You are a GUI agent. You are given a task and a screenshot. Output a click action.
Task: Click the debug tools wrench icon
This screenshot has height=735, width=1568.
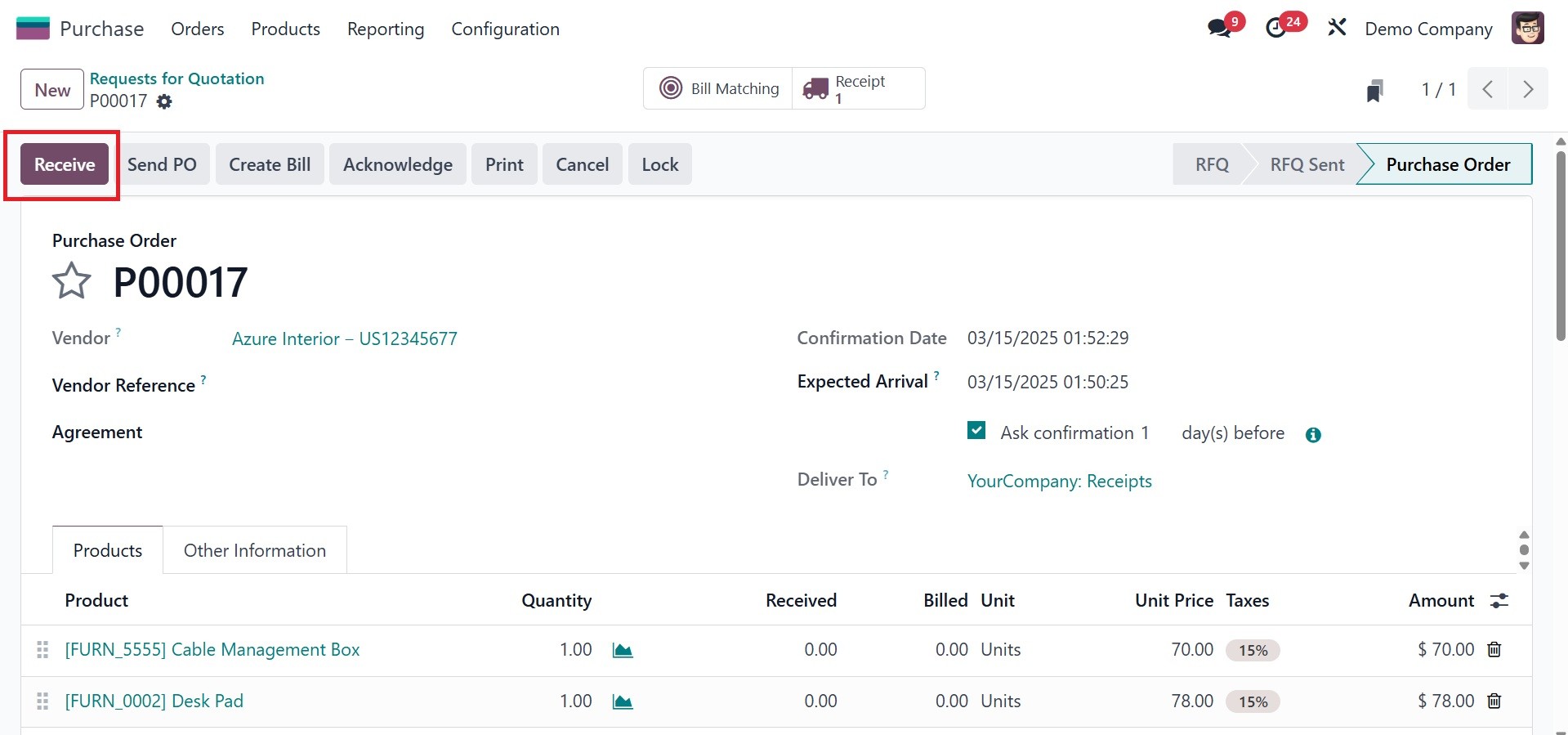pos(1337,29)
